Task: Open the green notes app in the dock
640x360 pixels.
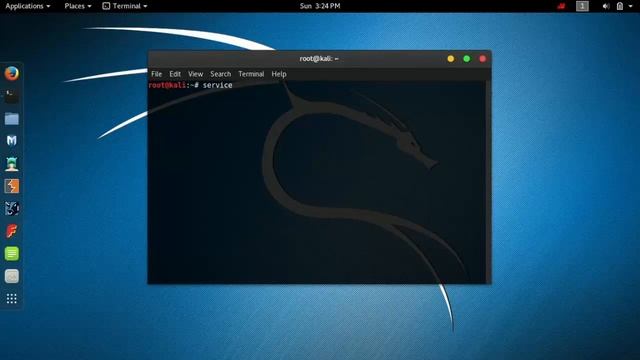Action: [x=12, y=253]
